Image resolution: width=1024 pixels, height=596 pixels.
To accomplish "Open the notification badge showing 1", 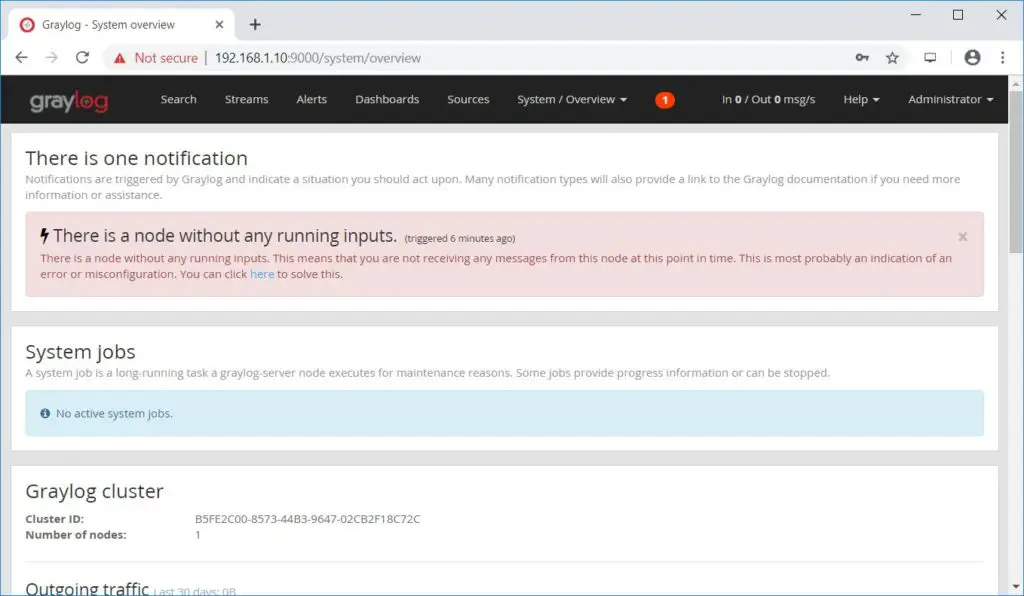I will (x=665, y=100).
